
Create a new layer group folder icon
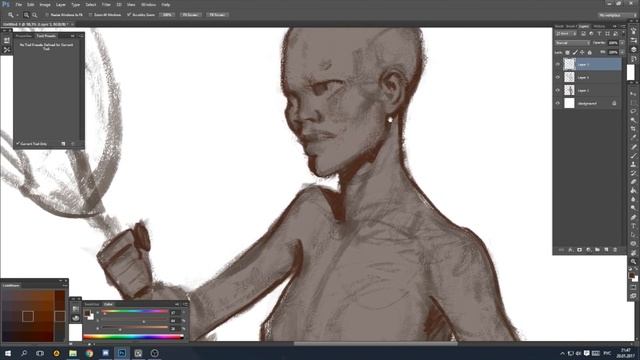coord(597,249)
